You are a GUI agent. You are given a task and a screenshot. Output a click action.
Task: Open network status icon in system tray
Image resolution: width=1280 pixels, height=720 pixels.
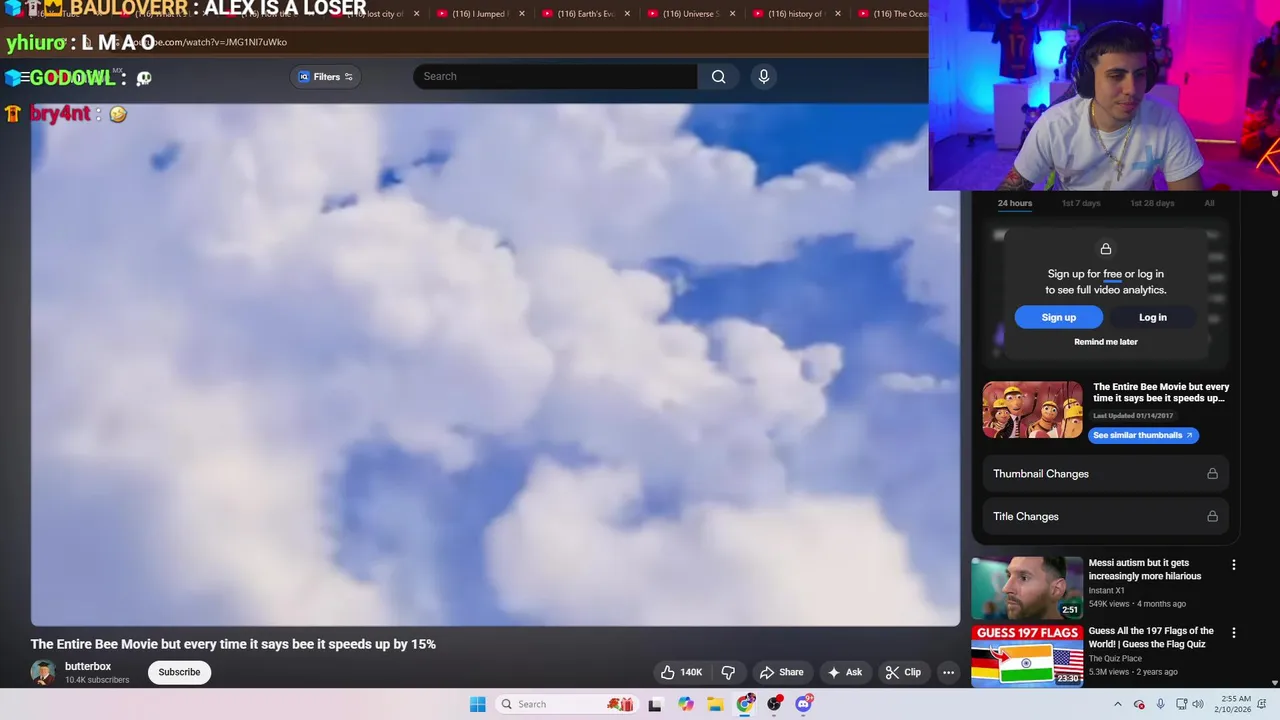click(x=1180, y=704)
